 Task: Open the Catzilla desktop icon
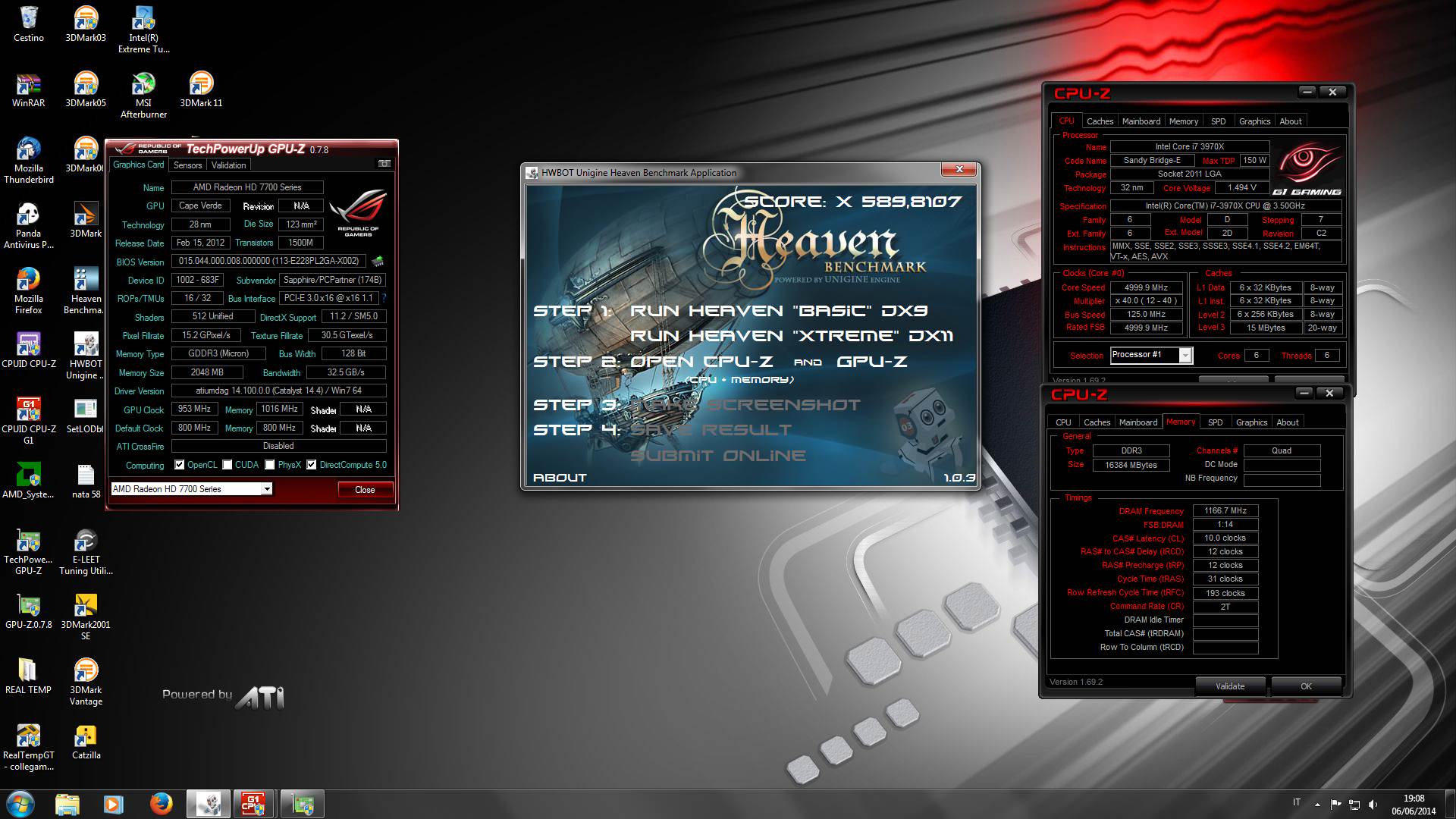pyautogui.click(x=86, y=742)
